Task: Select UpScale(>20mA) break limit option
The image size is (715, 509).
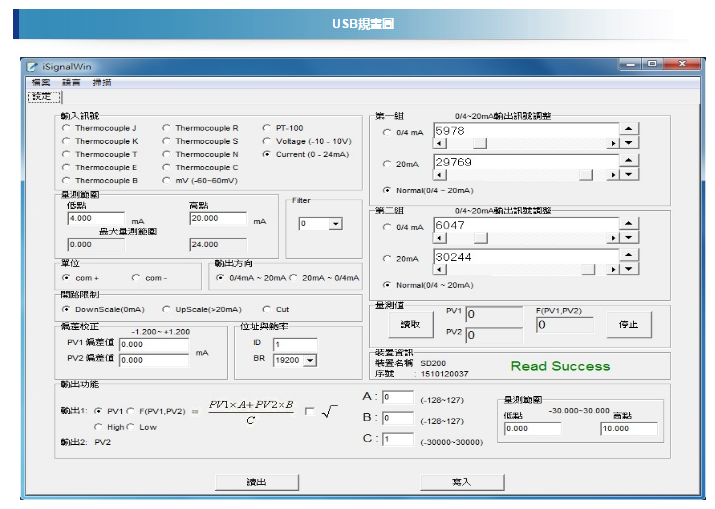Action: [166, 309]
